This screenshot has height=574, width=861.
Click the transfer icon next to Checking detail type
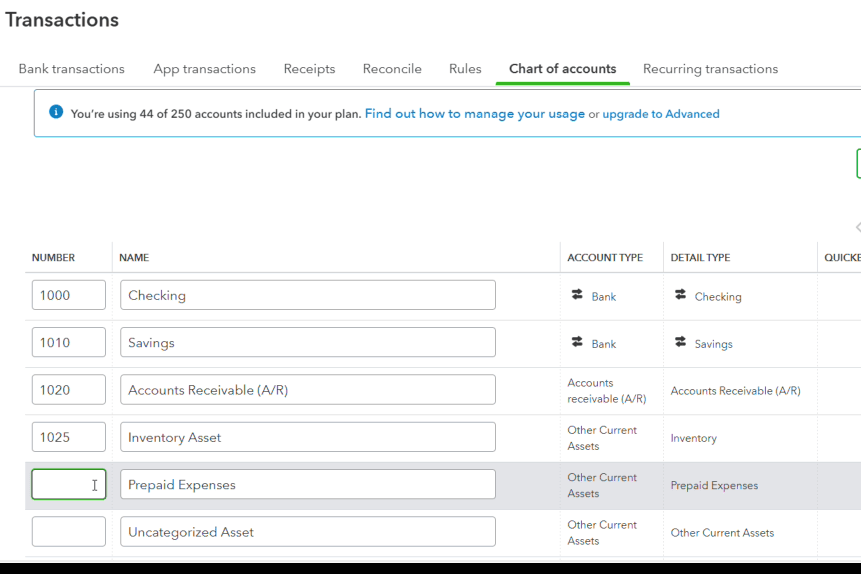click(681, 295)
